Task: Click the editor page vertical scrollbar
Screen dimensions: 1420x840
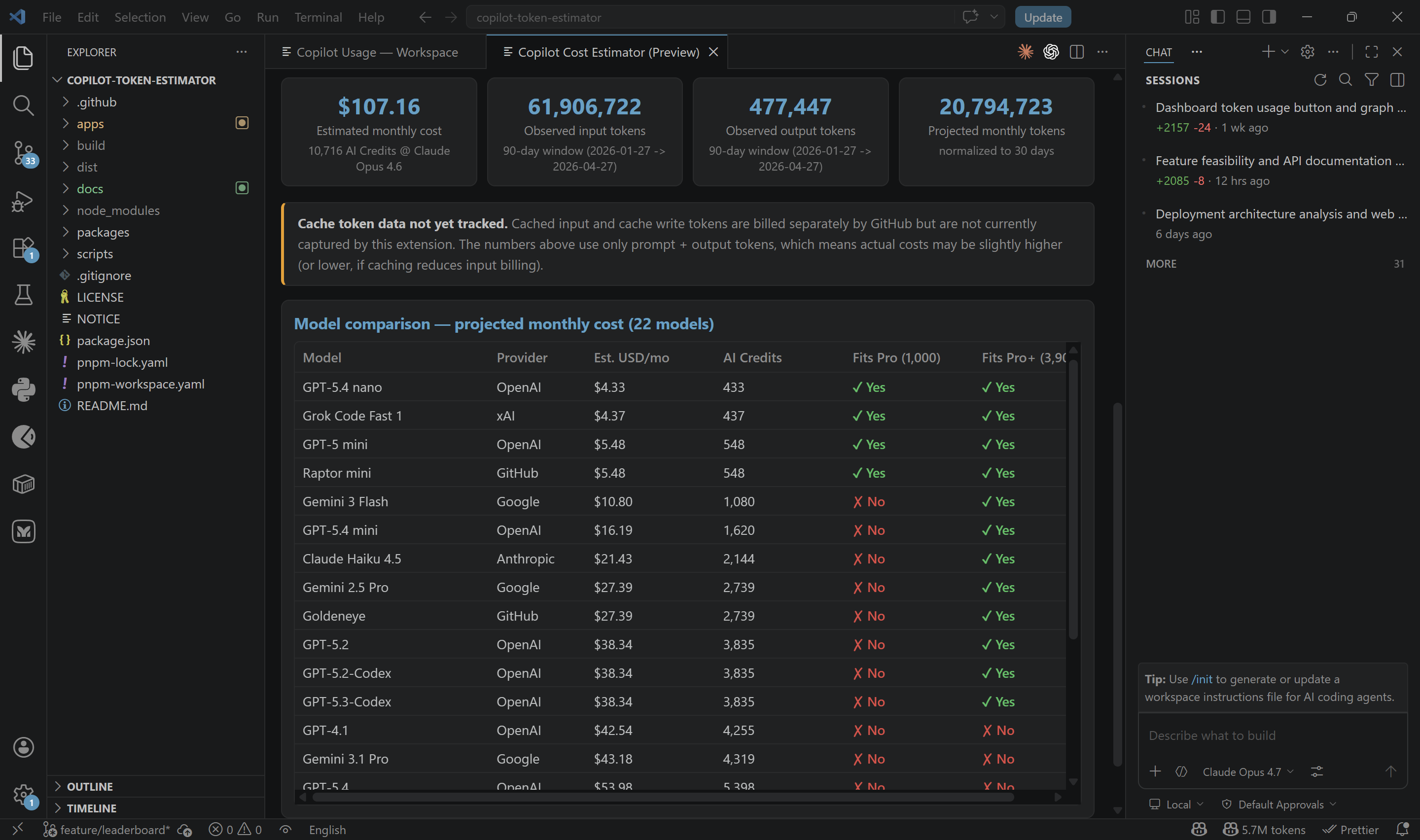Action: point(1117,584)
